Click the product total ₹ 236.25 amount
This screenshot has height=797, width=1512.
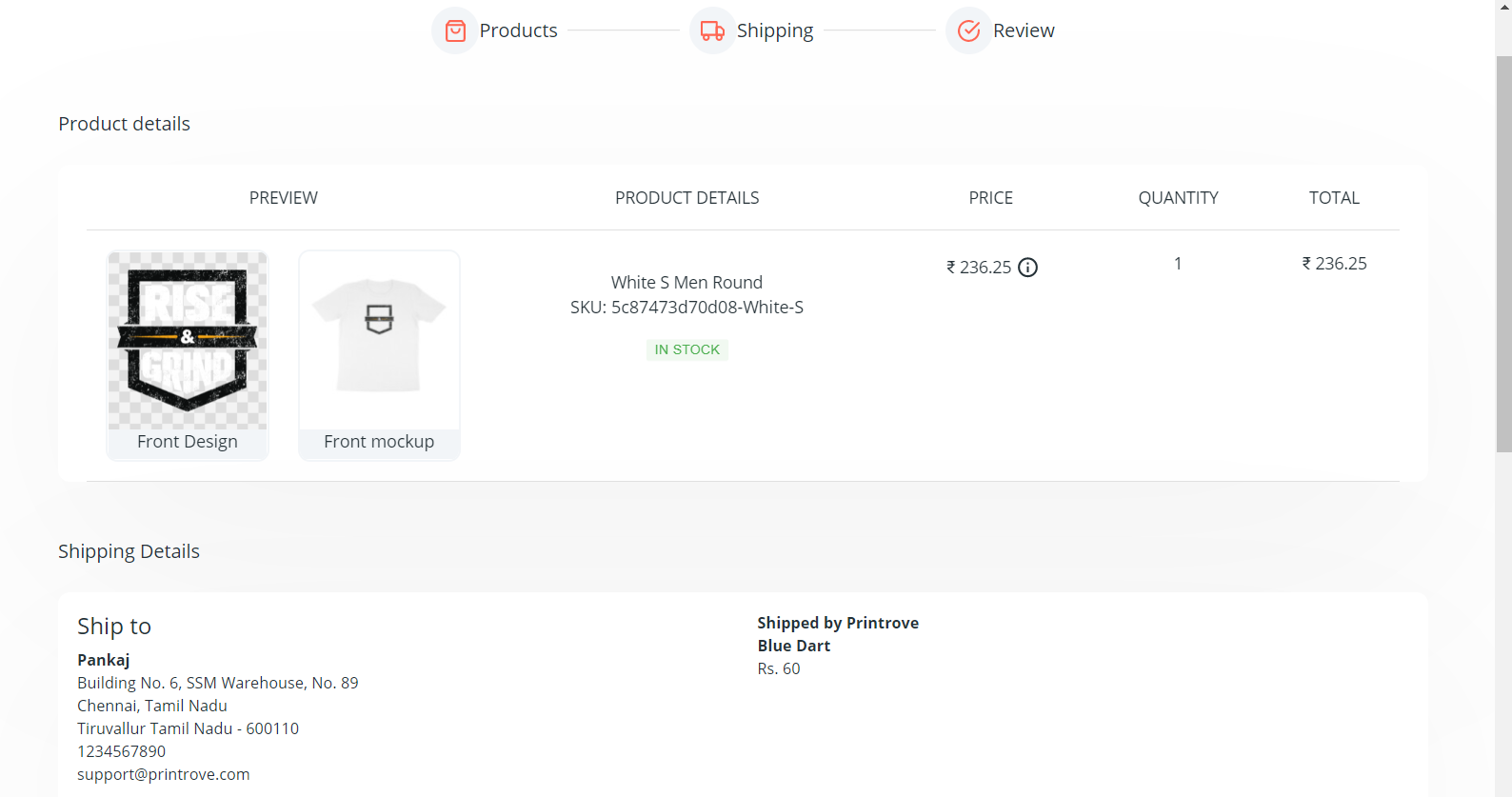tap(1334, 264)
